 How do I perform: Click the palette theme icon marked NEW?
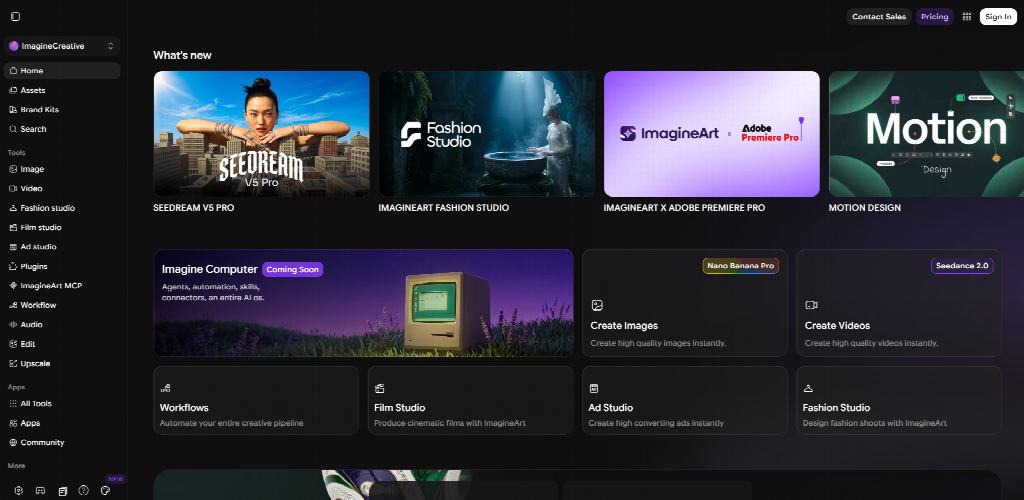tap(105, 490)
